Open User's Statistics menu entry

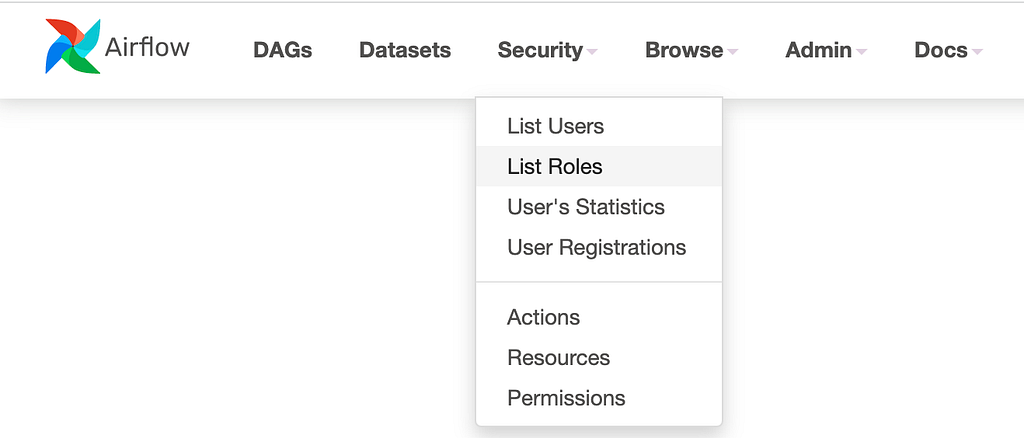coord(599,207)
